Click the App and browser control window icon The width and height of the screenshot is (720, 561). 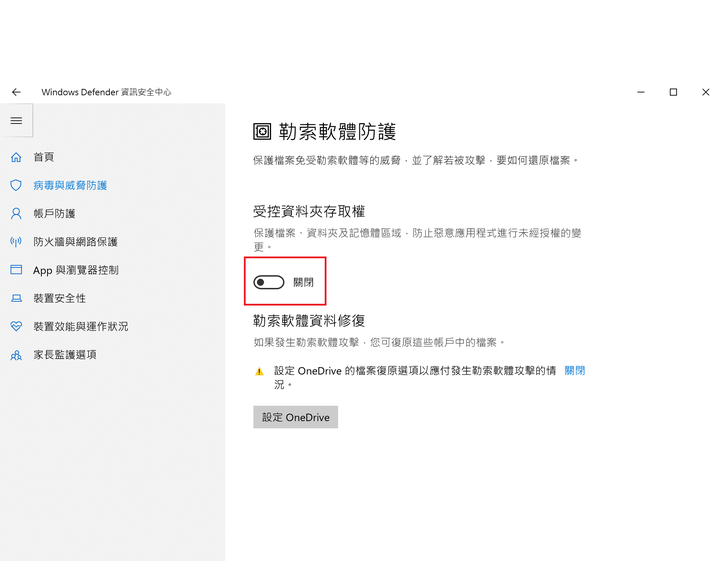[16, 270]
